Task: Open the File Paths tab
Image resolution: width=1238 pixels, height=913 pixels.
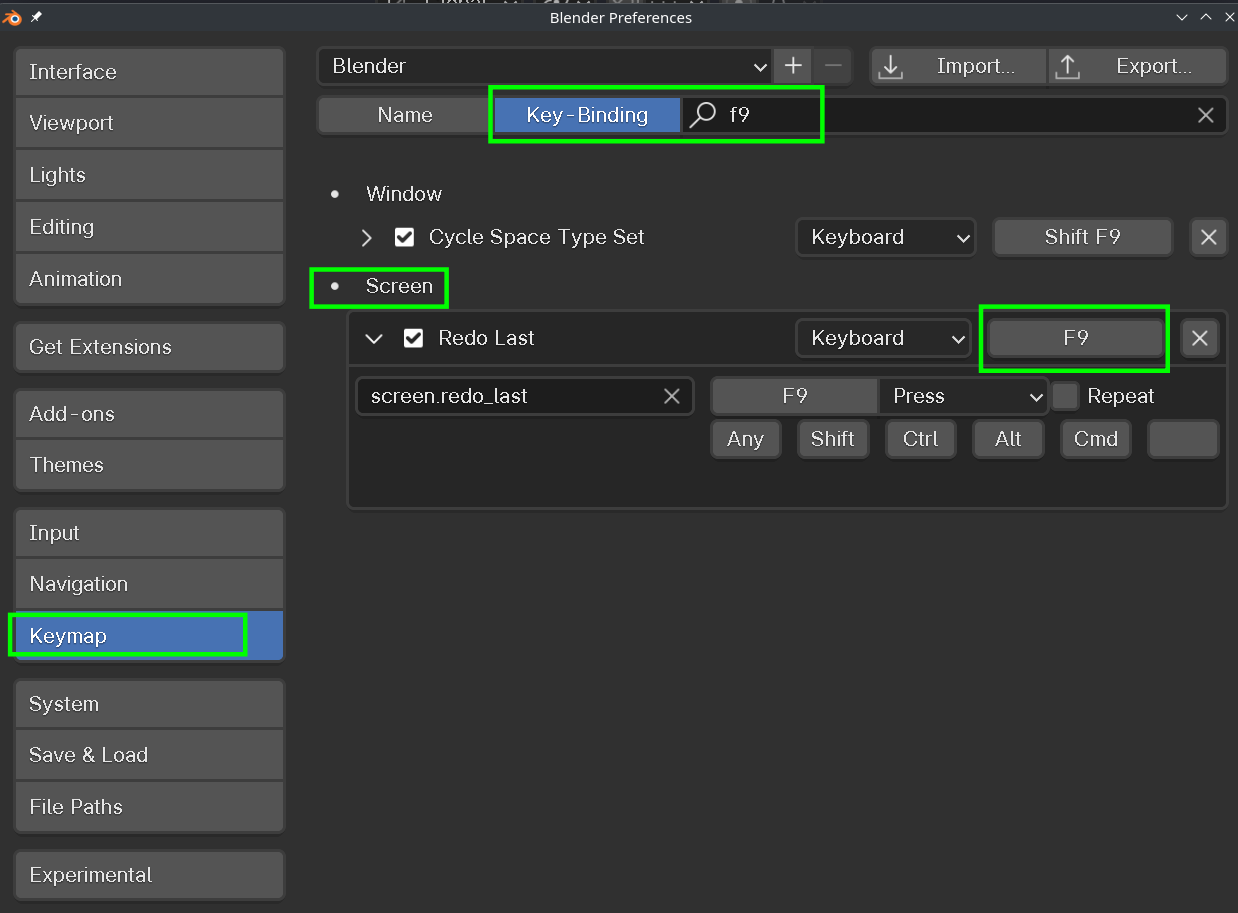Action: click(149, 807)
